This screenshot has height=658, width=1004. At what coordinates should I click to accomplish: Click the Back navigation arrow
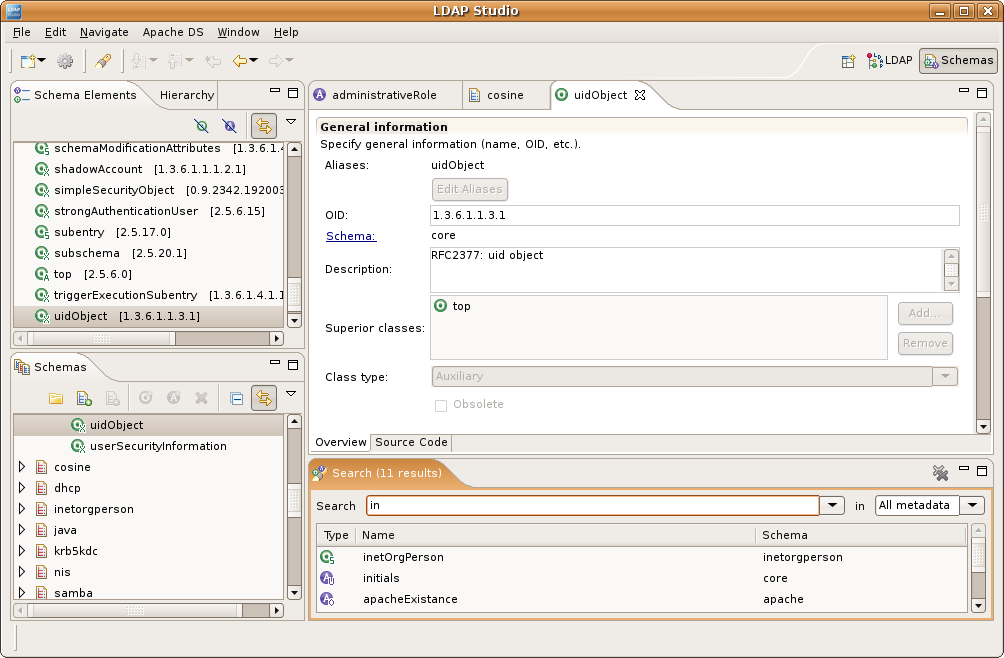[239, 61]
